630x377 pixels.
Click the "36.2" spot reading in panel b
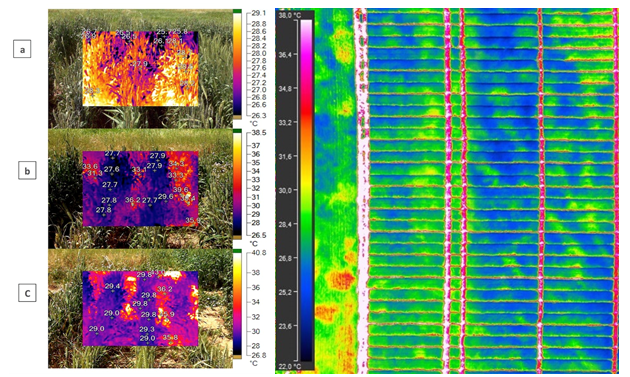(133, 200)
